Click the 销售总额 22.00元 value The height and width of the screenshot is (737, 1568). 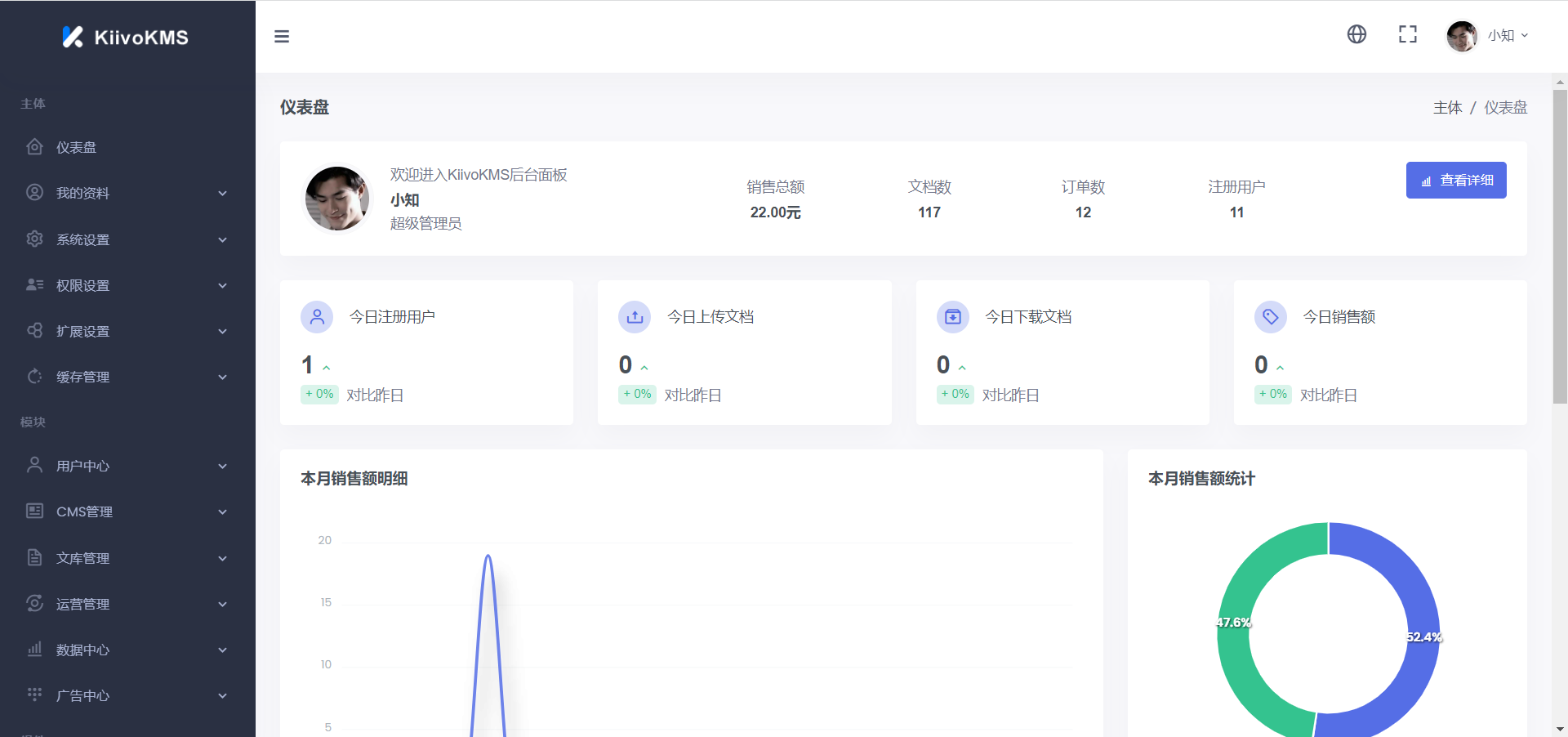(775, 212)
